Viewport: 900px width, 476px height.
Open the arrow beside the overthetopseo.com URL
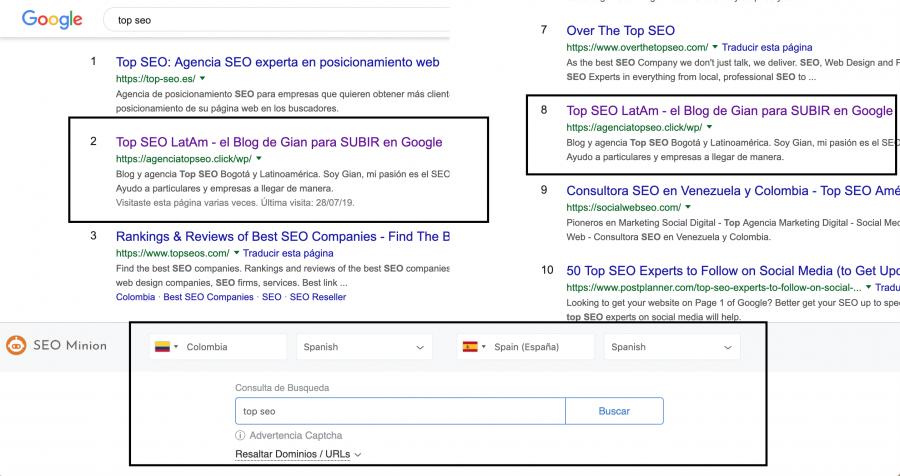(x=718, y=47)
